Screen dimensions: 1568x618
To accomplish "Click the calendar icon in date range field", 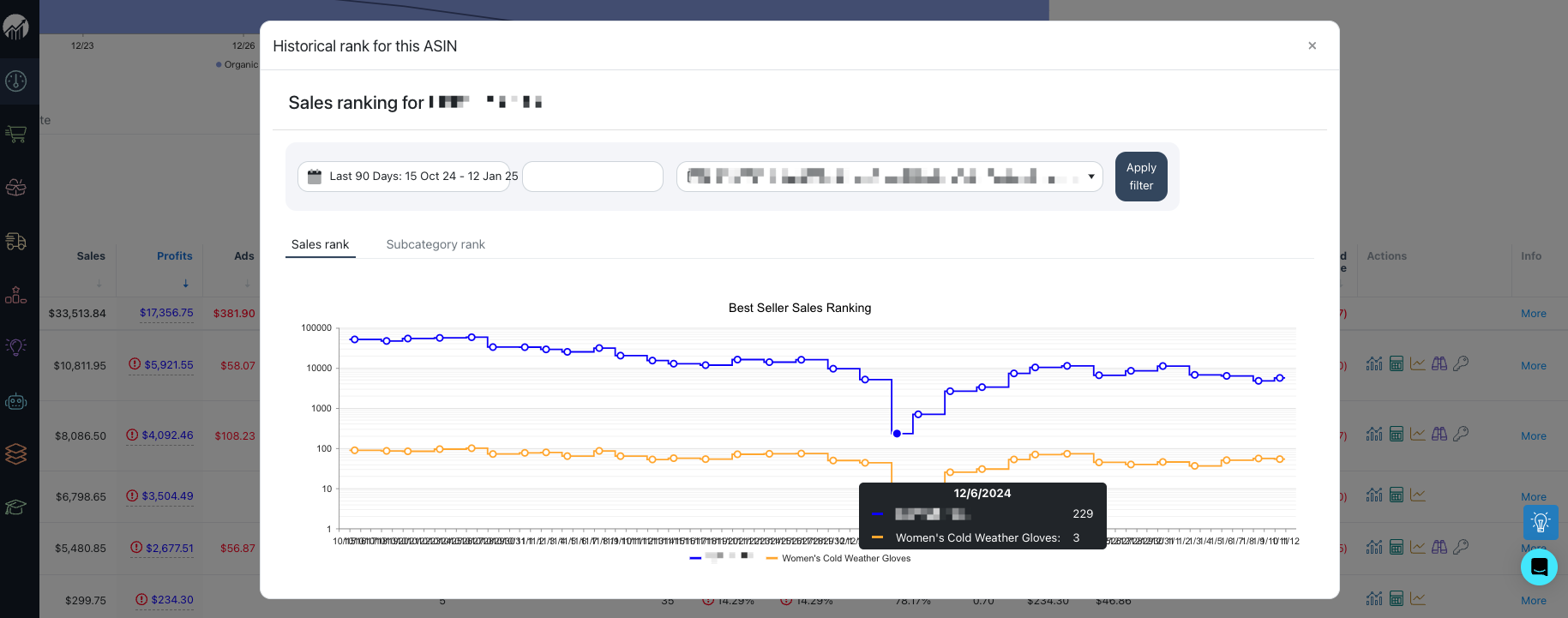I will tap(315, 177).
